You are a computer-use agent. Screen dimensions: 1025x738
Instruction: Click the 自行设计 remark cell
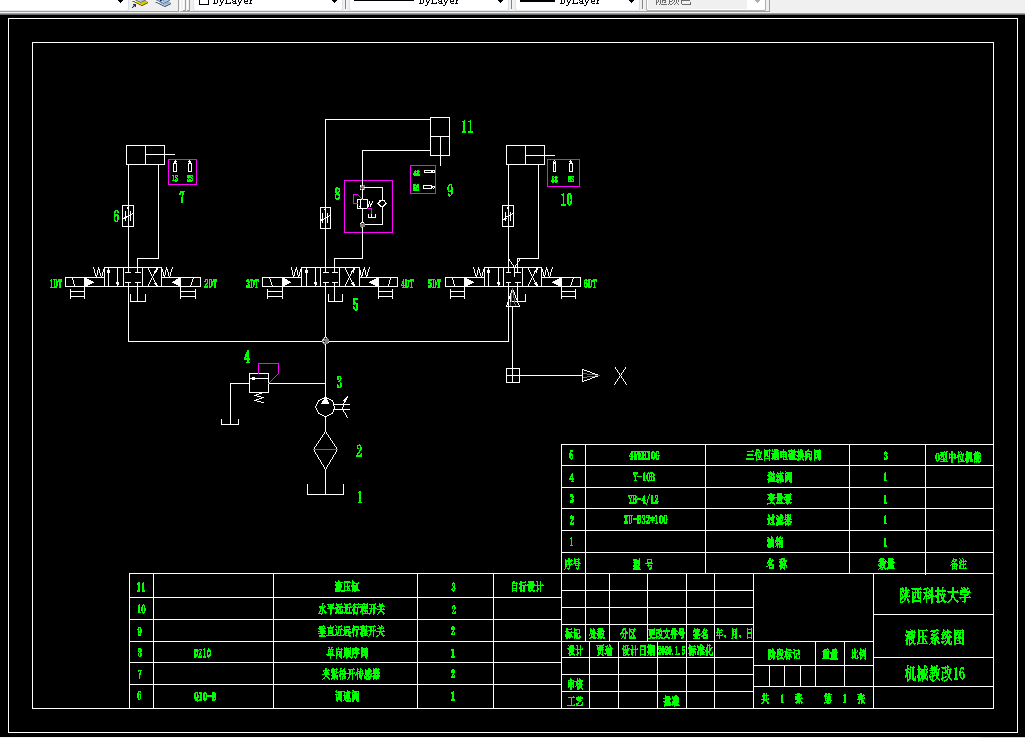tap(527, 586)
